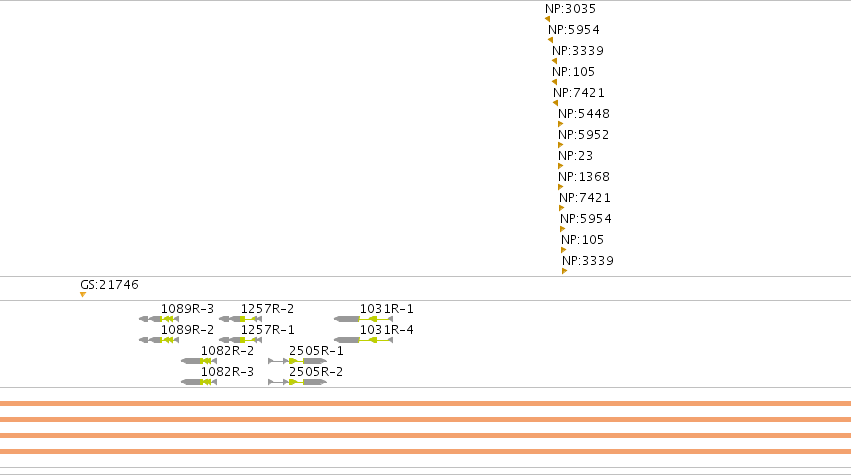Click the gene model glyph under 1089R-3
Image resolution: width=851 pixels, height=475 pixels.
[x=159, y=319]
